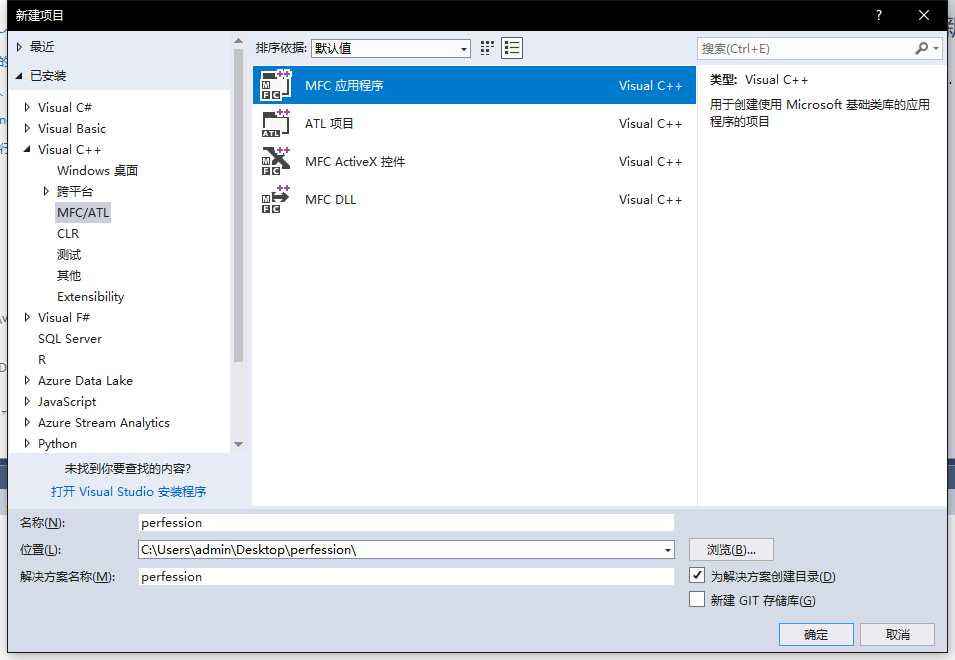Select the SQL Server category
Image resolution: width=955 pixels, height=660 pixels.
[x=69, y=339]
